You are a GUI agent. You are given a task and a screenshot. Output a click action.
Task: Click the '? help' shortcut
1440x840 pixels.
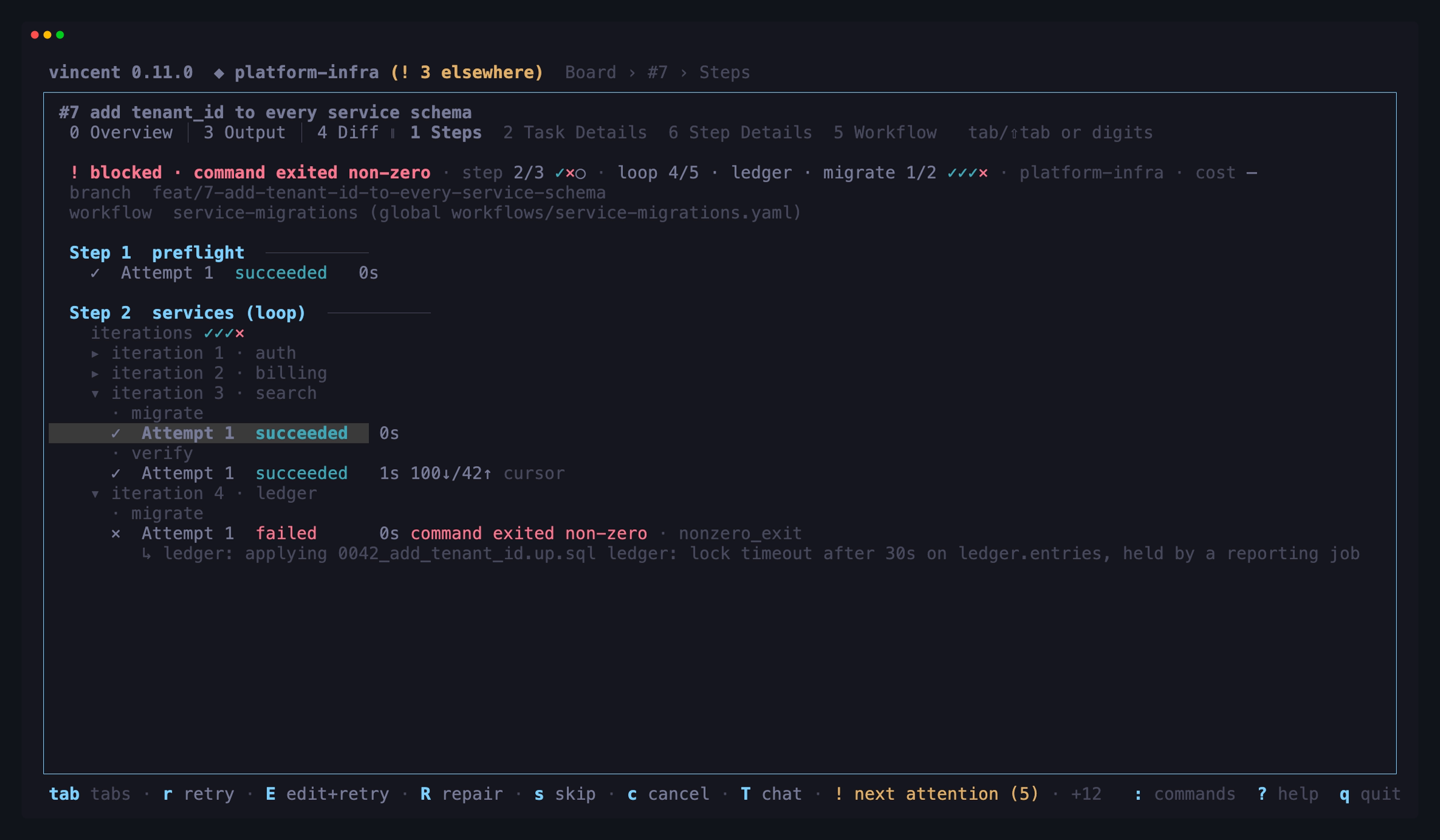point(1287,794)
